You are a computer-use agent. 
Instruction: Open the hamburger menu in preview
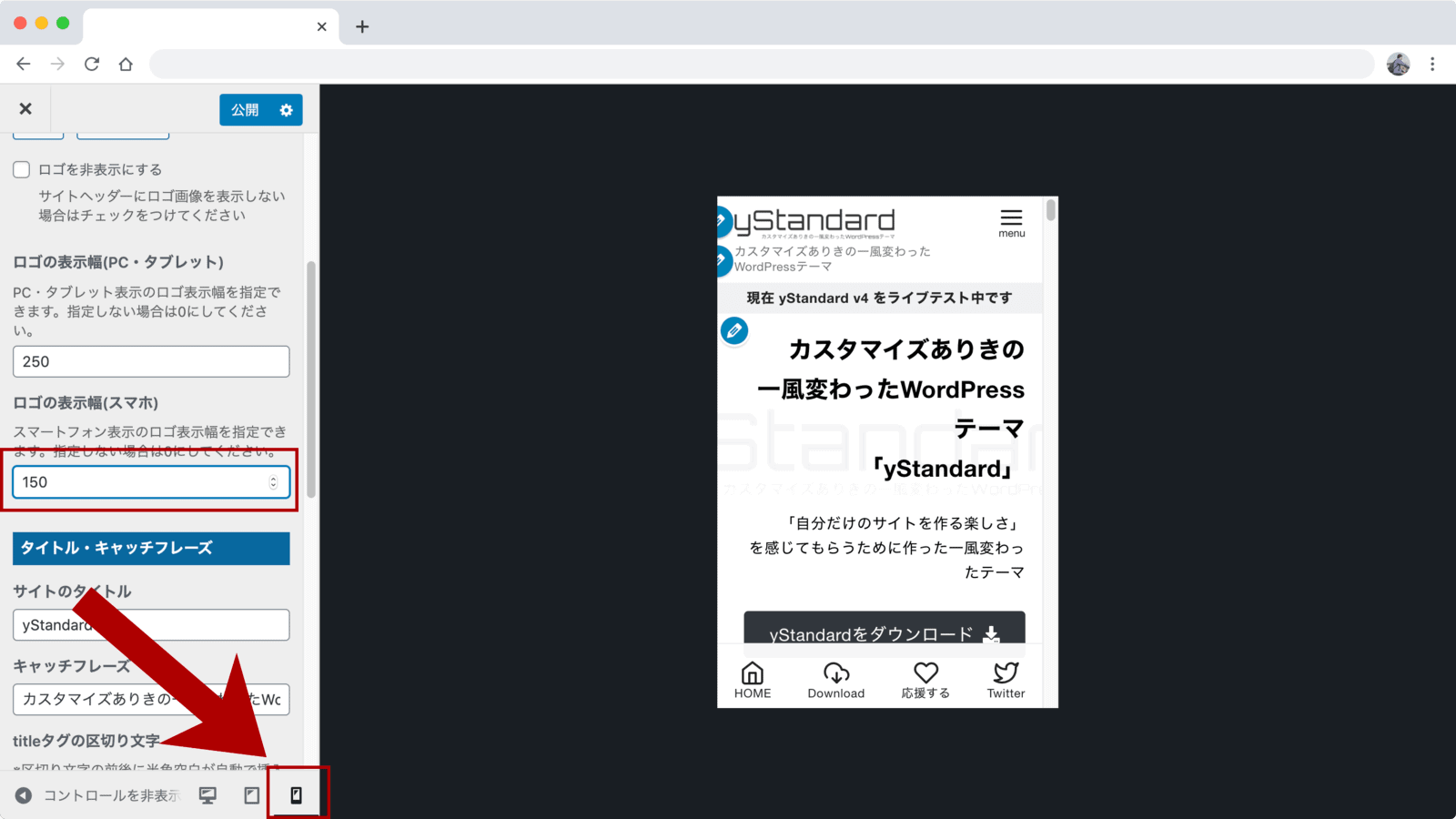(x=1011, y=223)
